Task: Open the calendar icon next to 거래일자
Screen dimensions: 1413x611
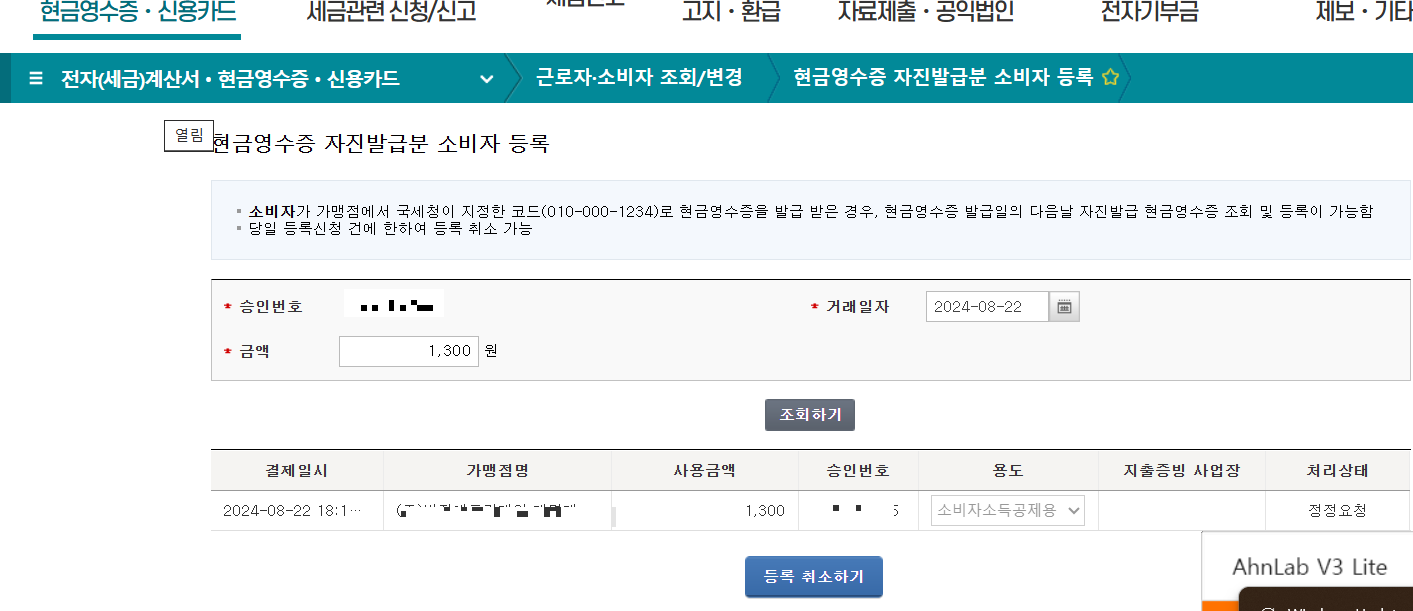Action: tap(1064, 306)
